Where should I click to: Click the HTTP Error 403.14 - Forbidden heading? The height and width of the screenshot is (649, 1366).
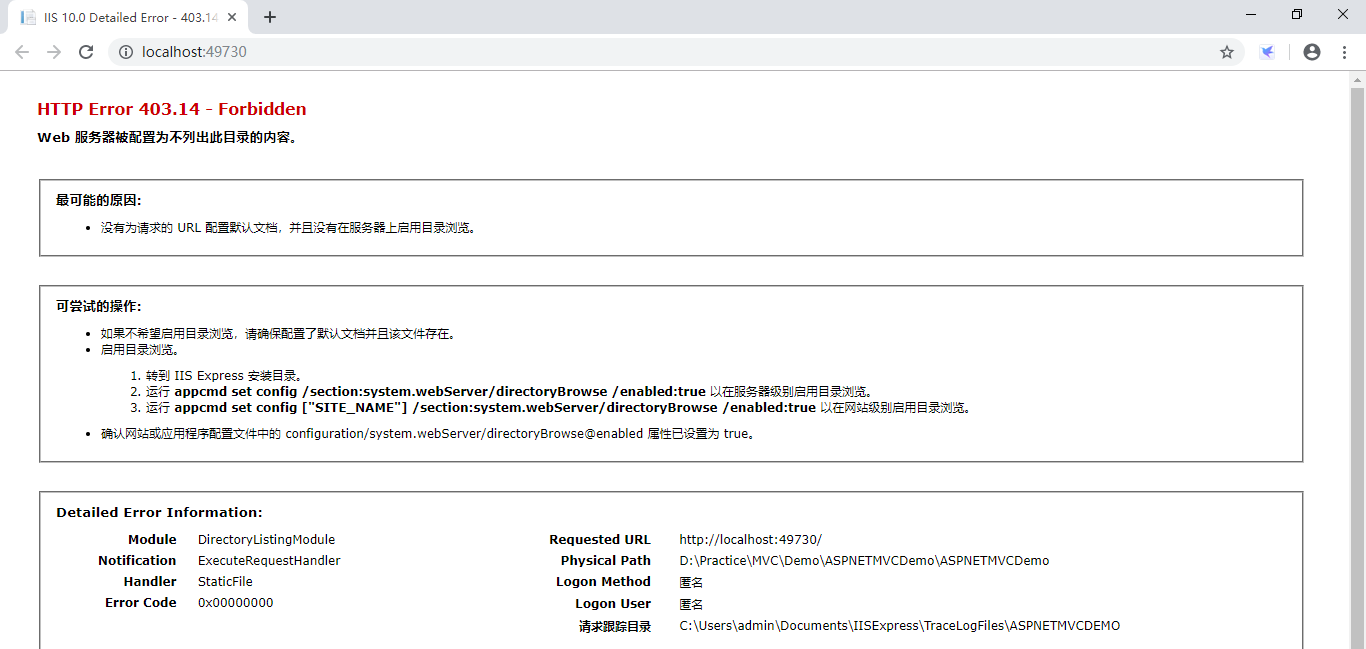click(x=172, y=109)
